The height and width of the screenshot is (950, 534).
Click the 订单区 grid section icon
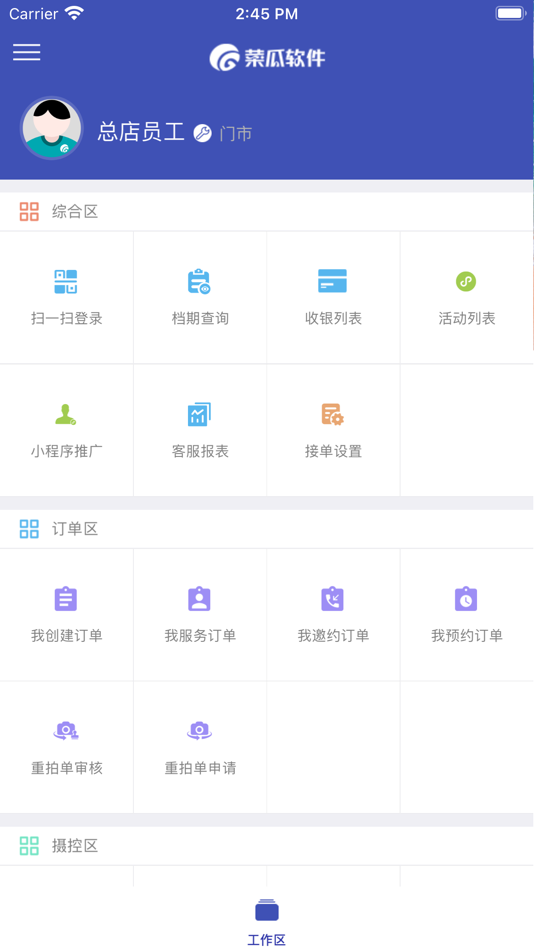pyautogui.click(x=29, y=529)
